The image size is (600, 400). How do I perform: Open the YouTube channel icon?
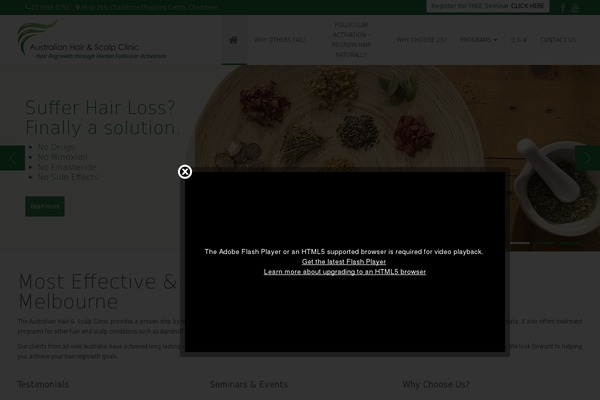tap(575, 8)
